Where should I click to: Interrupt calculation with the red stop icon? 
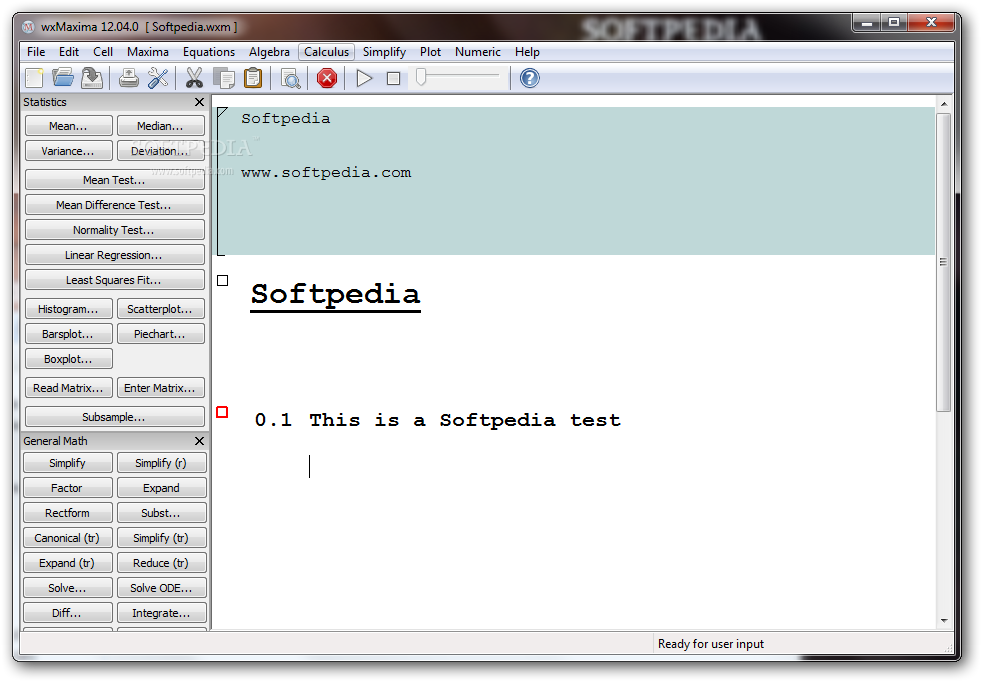(327, 78)
